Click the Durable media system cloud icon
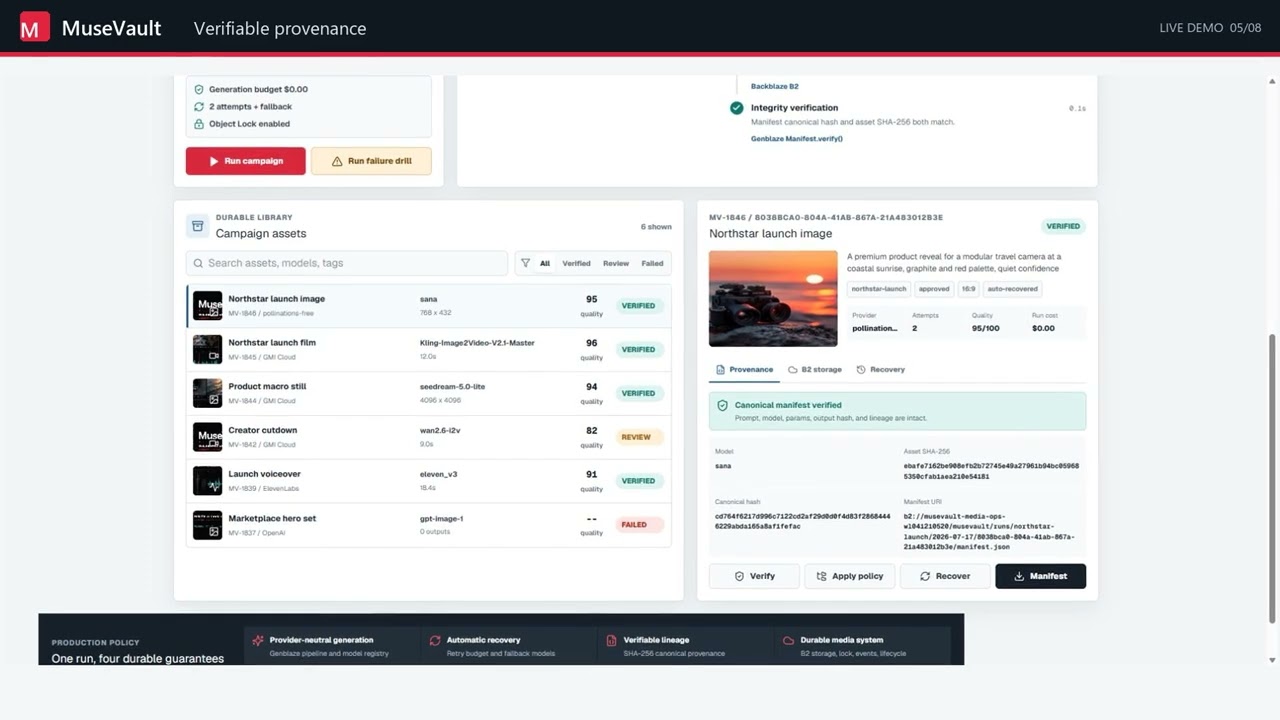Viewport: 1280px width, 720px height. click(788, 640)
